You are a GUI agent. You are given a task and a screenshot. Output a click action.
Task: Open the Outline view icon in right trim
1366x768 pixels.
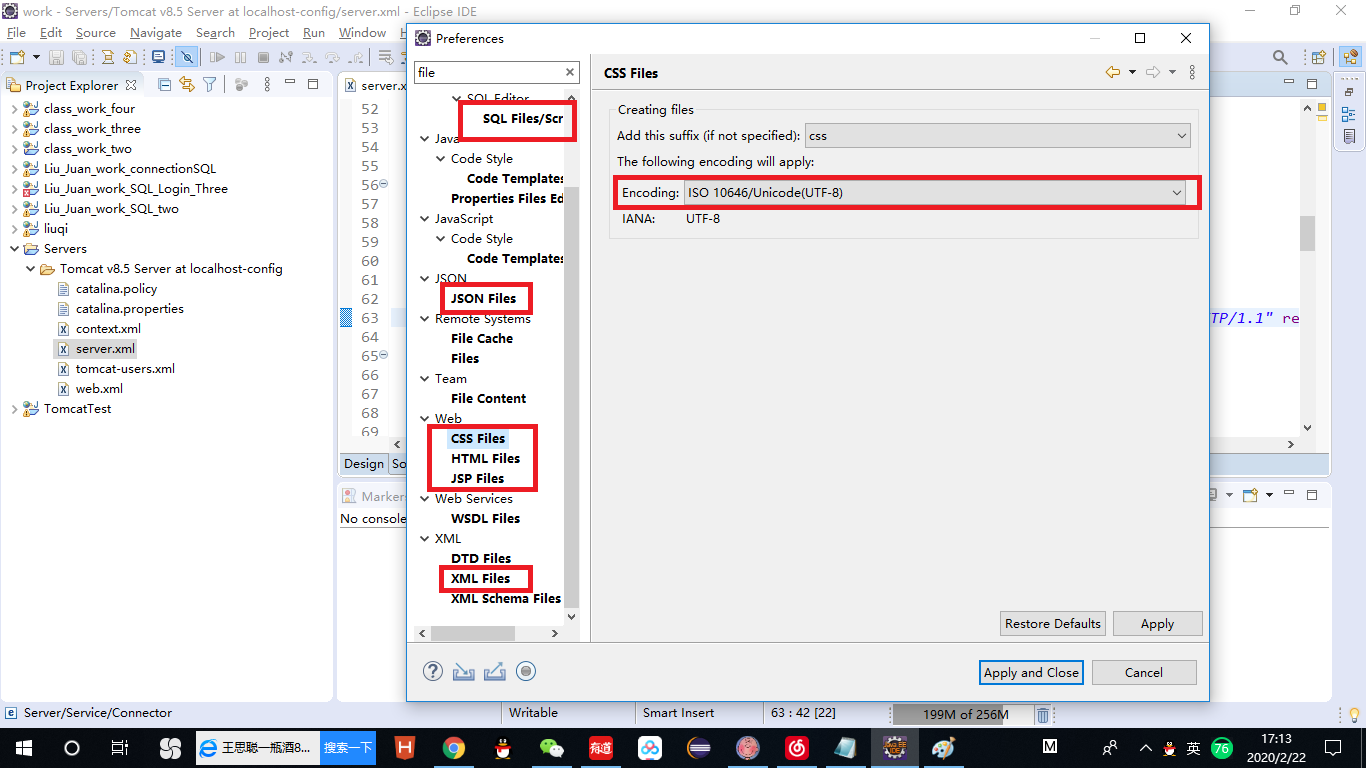coord(1349,114)
